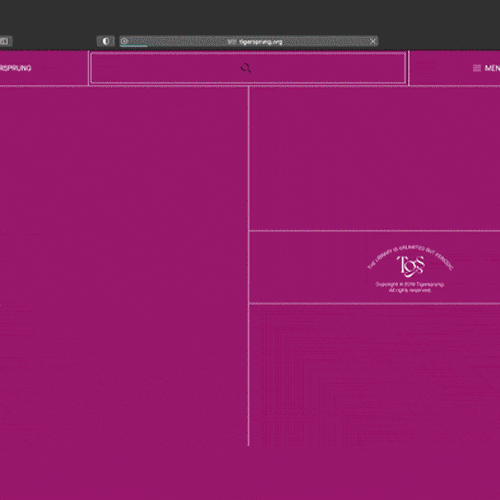Screen dimensions: 500x500
Task: Click the All rights reserved line
Action: [410, 291]
